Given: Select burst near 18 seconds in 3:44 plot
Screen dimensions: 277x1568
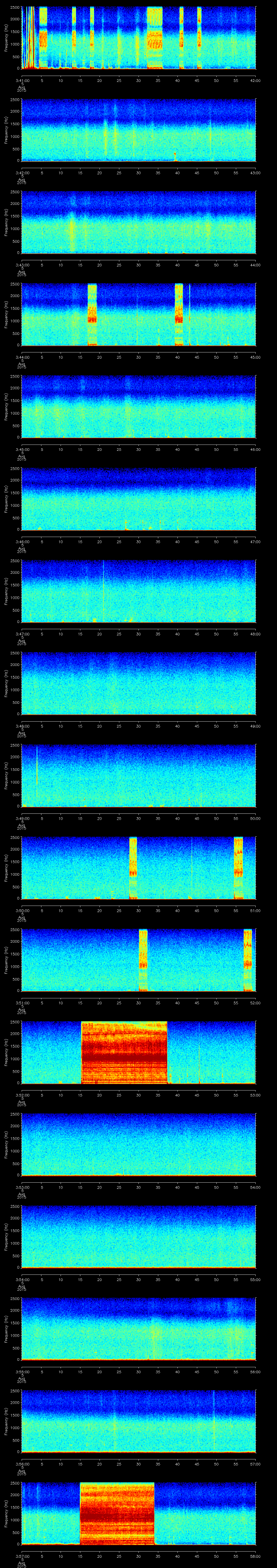Looking at the screenshot, I should tap(92, 314).
